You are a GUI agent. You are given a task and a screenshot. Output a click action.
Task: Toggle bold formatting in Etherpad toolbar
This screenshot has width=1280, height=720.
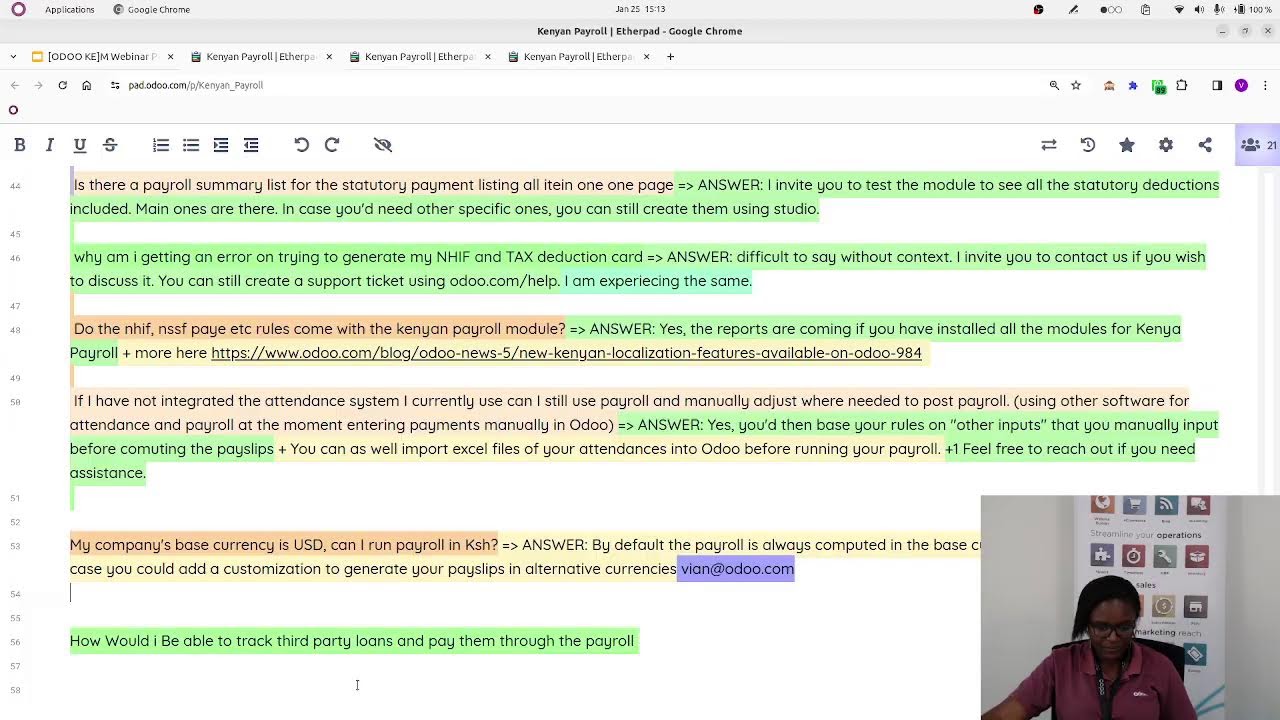19,145
